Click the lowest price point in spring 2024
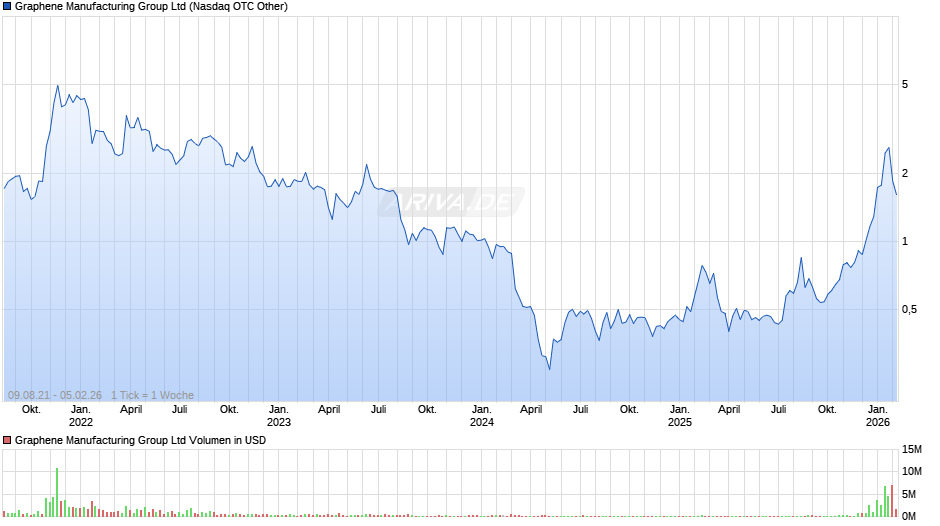The height and width of the screenshot is (526, 940). tap(549, 369)
